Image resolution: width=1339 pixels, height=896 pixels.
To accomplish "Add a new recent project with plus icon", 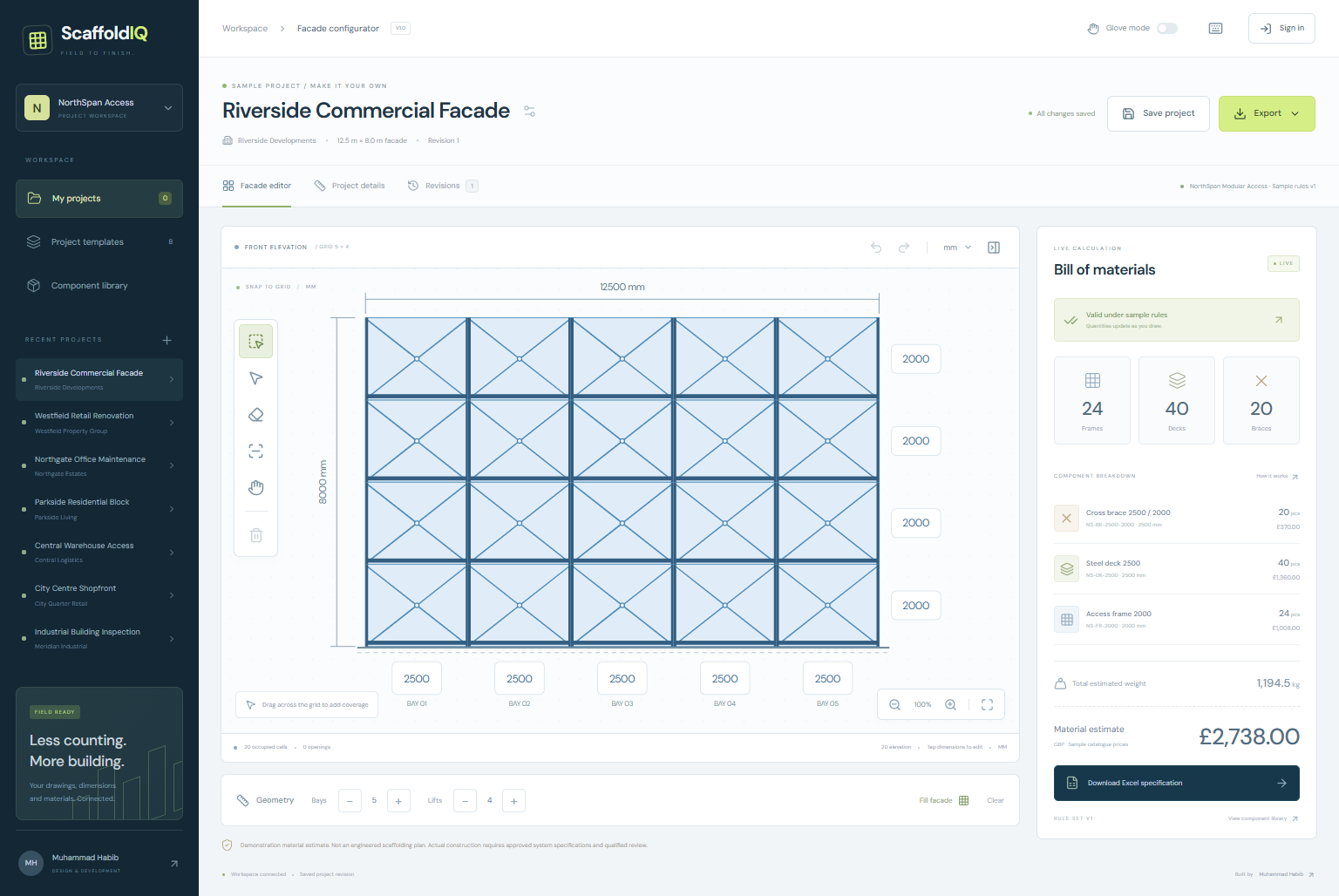I will [x=167, y=340].
